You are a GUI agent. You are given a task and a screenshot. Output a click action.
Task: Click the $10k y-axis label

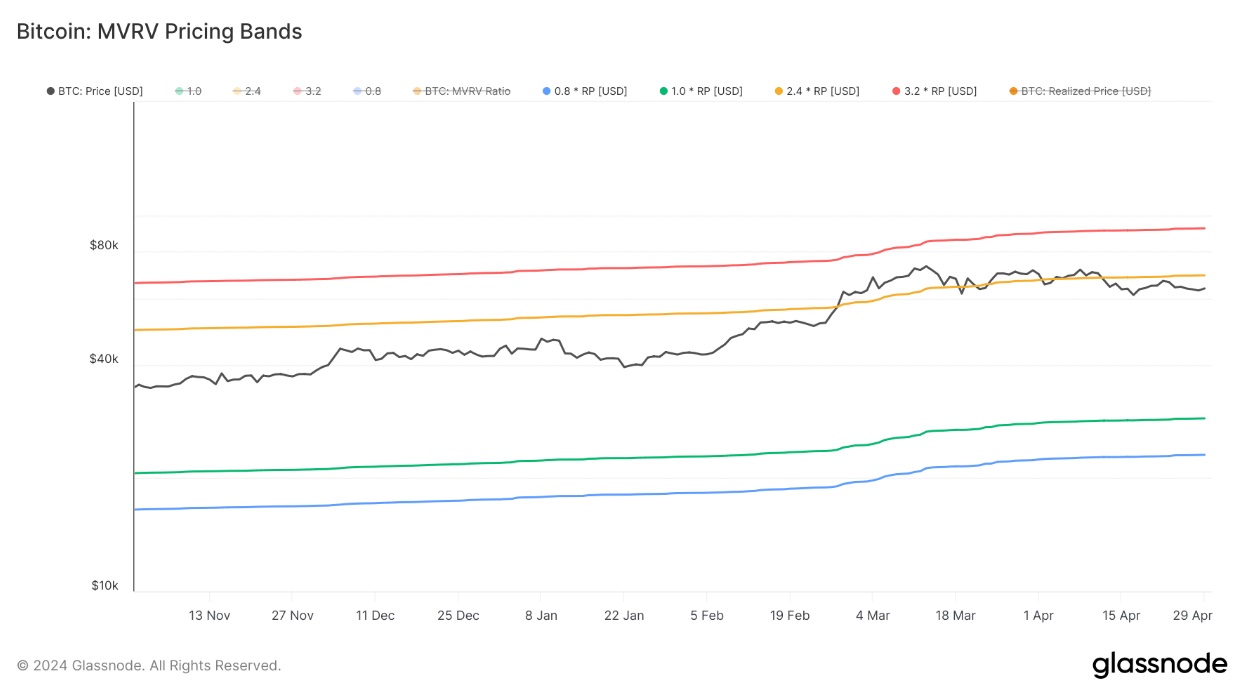click(x=104, y=586)
